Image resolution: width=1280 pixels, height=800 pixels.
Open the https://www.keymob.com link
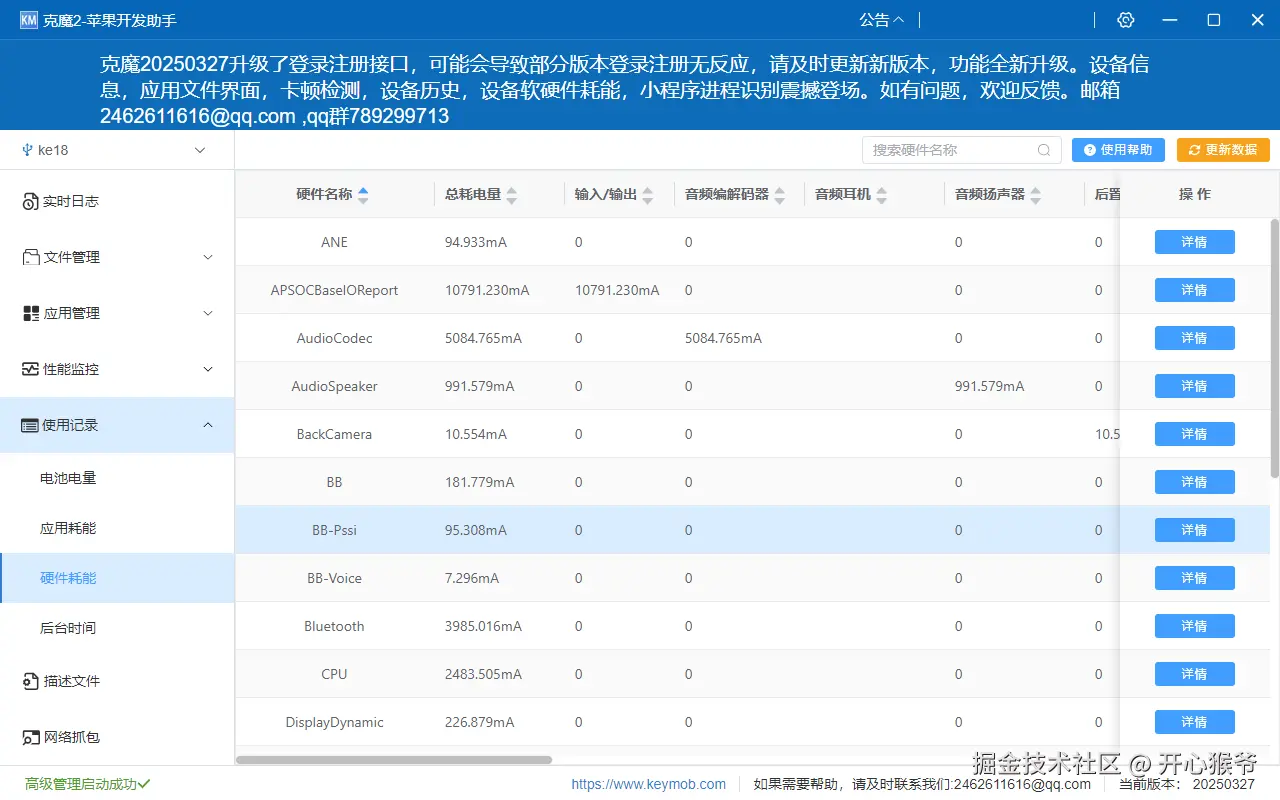pyautogui.click(x=649, y=785)
